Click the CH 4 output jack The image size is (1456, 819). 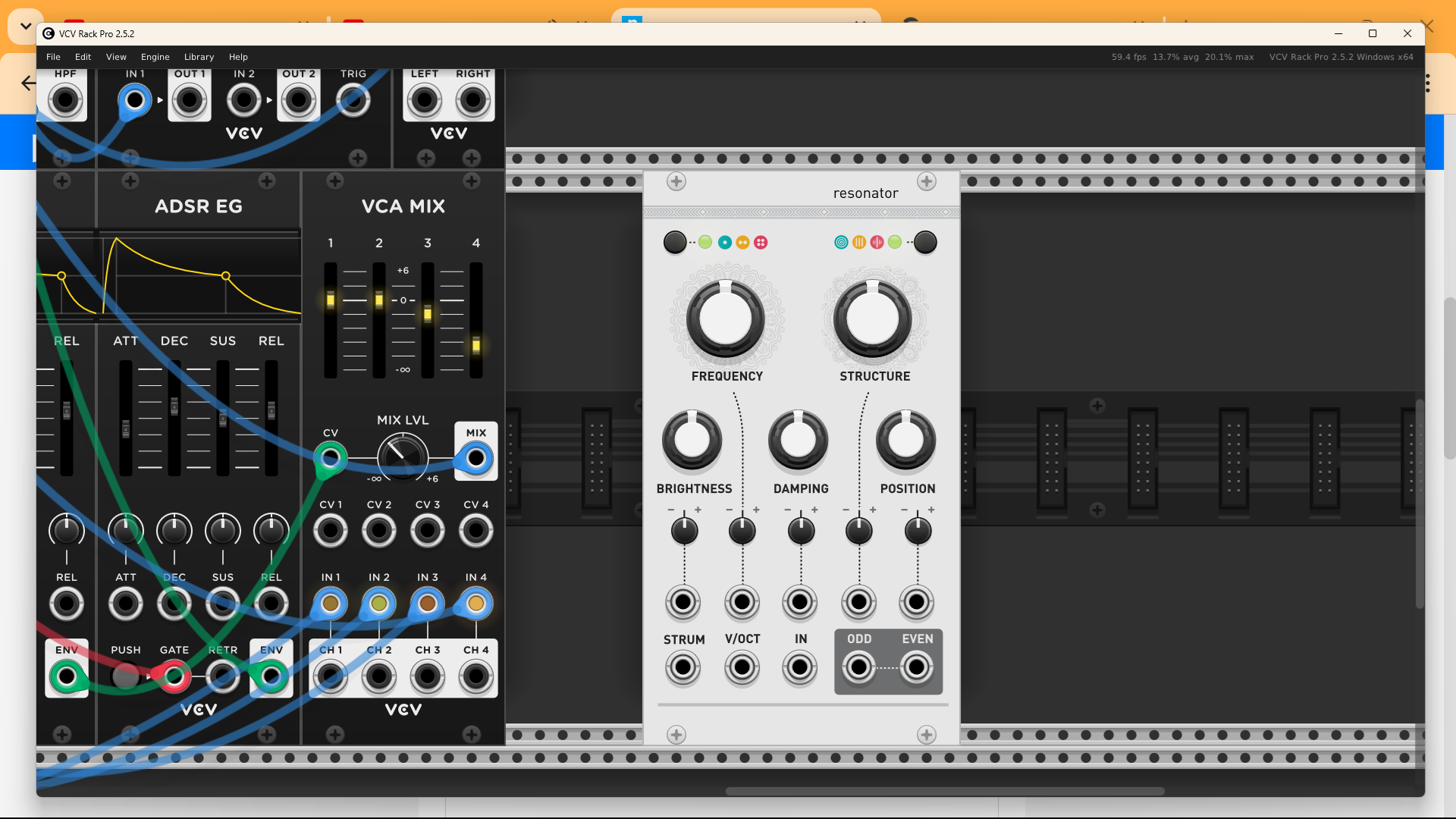click(x=476, y=676)
